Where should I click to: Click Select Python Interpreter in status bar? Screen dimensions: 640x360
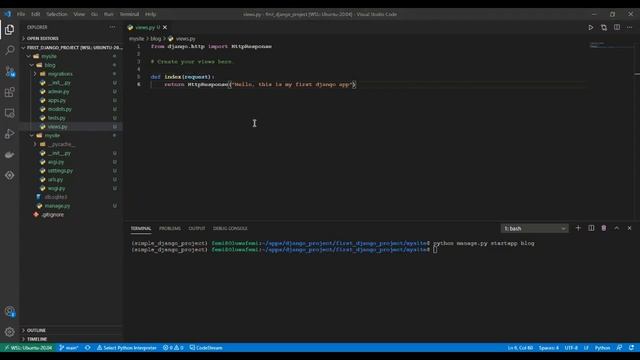[x=127, y=348]
